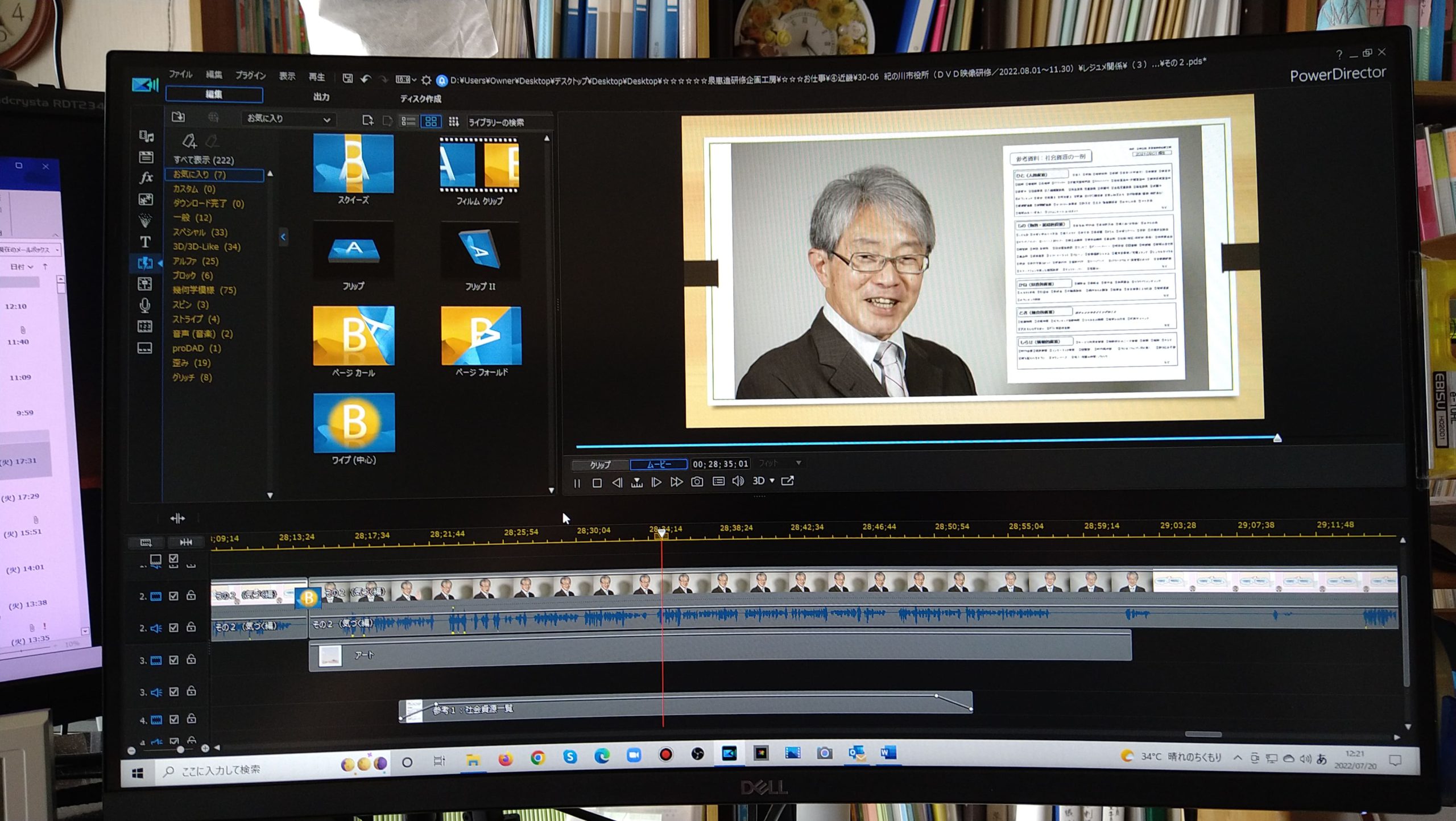Image resolution: width=1456 pixels, height=821 pixels.
Task: Open the フィット zoom dropdown in preview
Action: click(x=780, y=463)
